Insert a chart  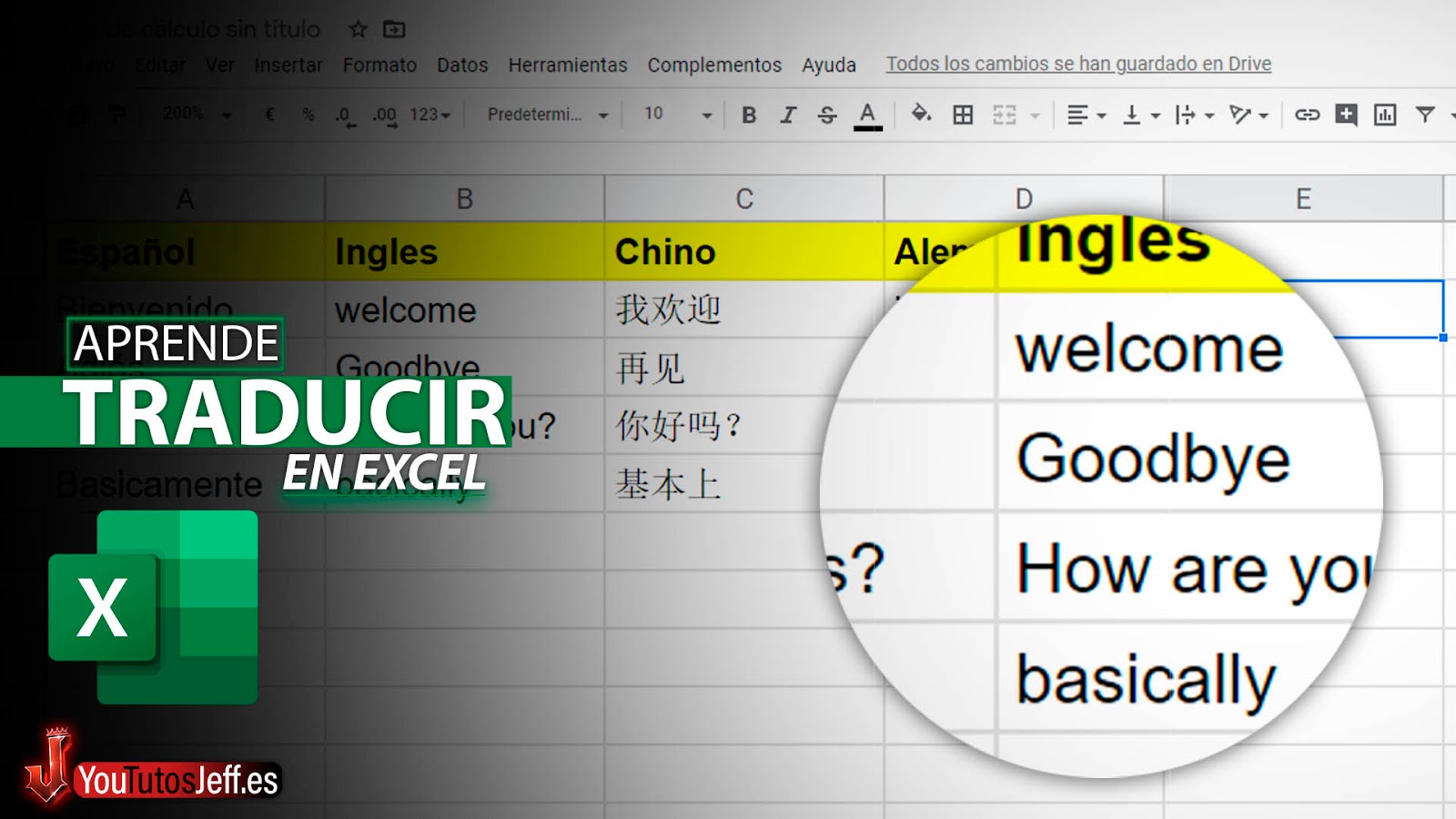(1384, 115)
